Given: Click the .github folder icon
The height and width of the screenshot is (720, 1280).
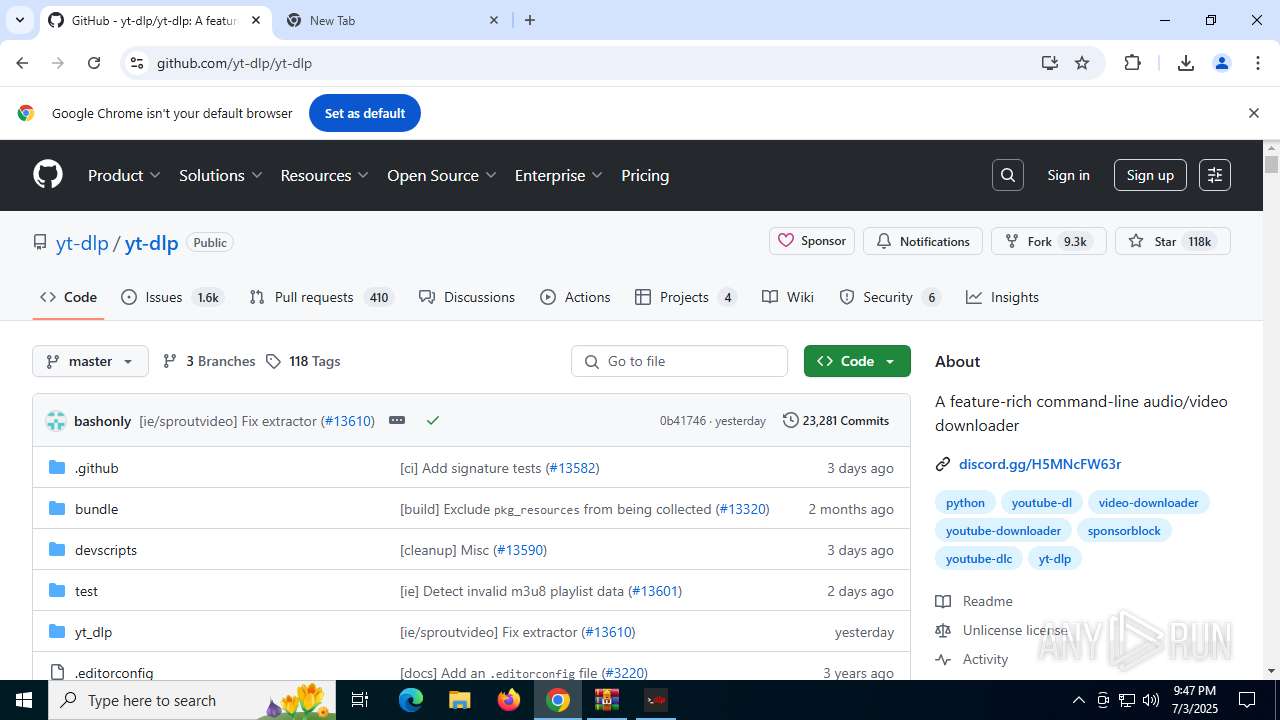Looking at the screenshot, I should click(x=57, y=468).
